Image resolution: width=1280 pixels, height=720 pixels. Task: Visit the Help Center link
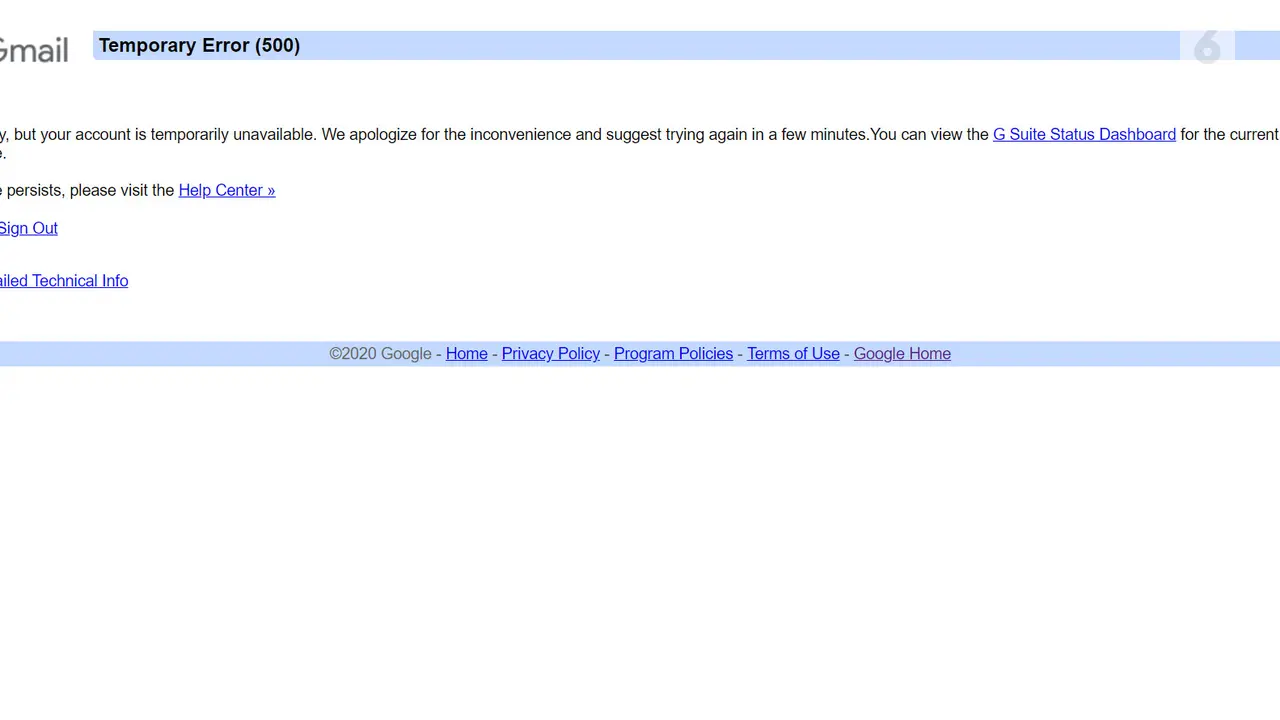[x=227, y=190]
